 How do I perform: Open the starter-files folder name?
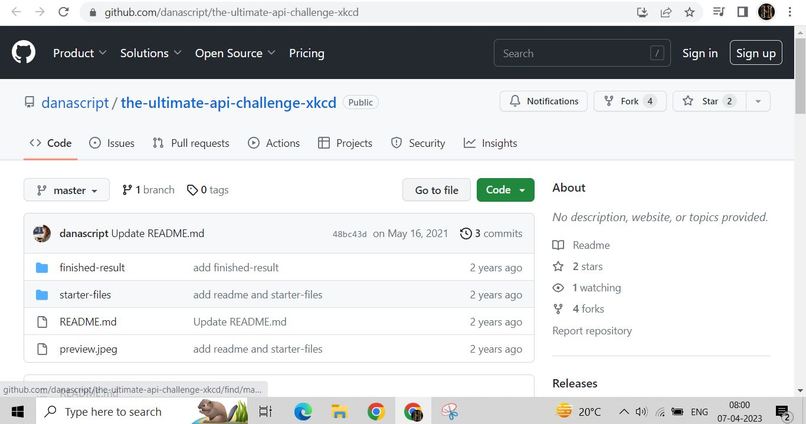(85, 295)
